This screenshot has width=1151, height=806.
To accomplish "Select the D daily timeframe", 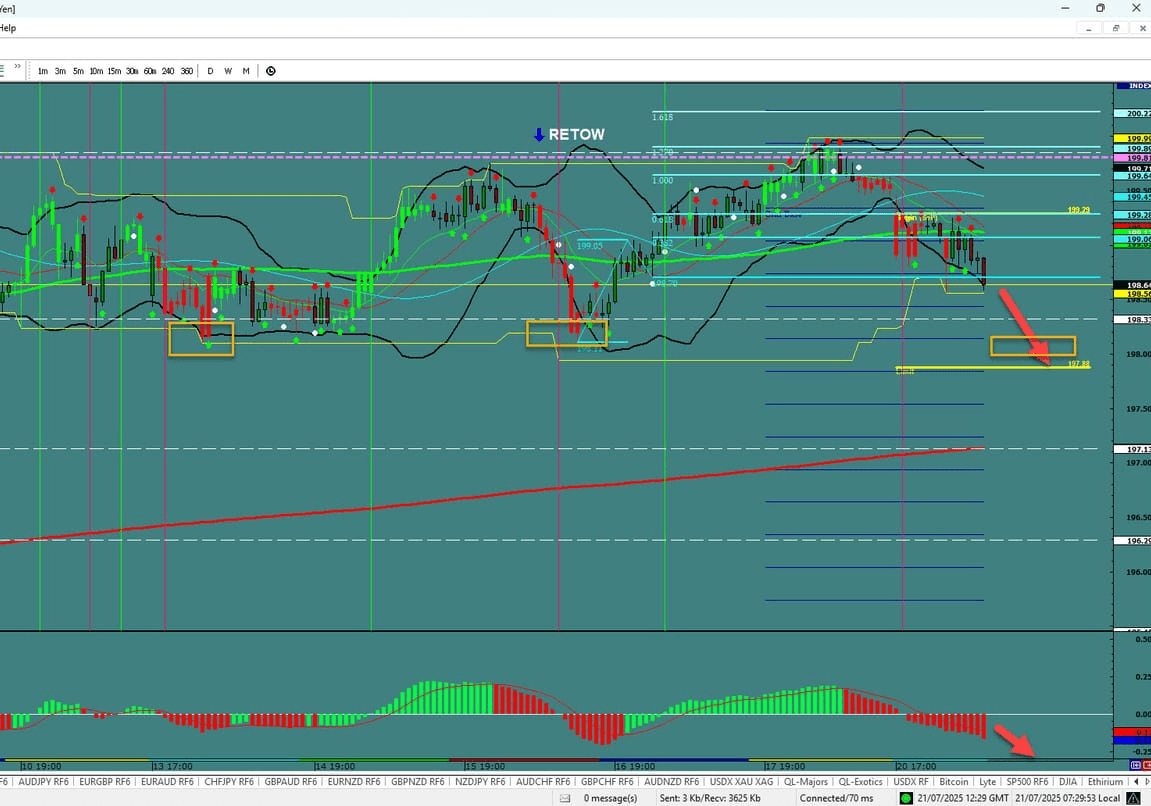I will tap(210, 71).
